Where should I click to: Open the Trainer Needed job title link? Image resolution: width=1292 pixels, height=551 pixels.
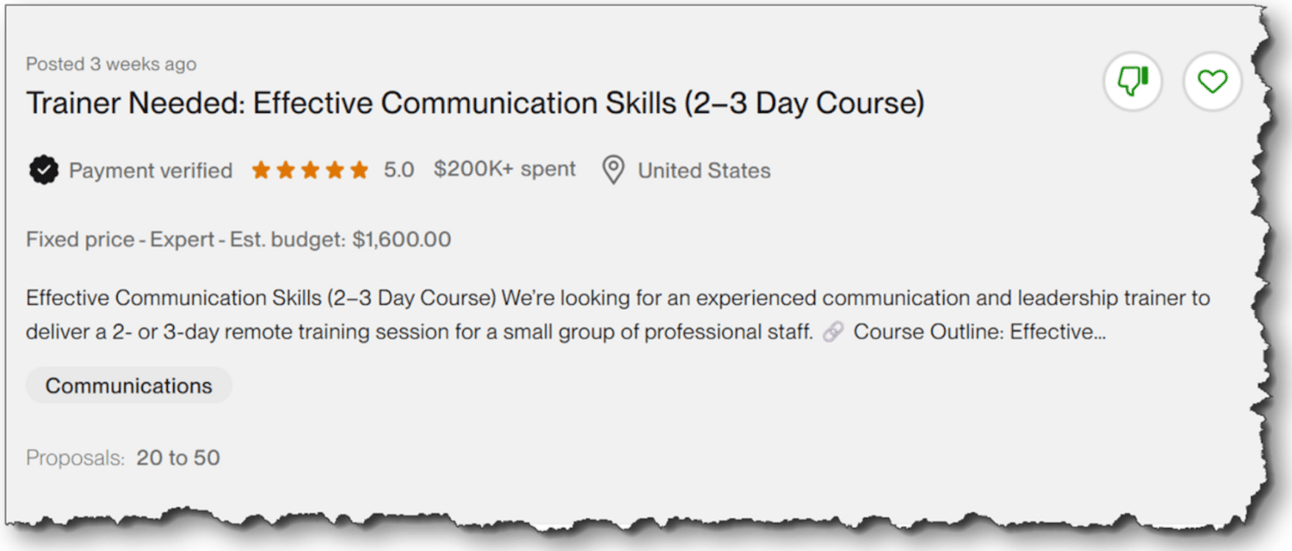click(x=474, y=104)
